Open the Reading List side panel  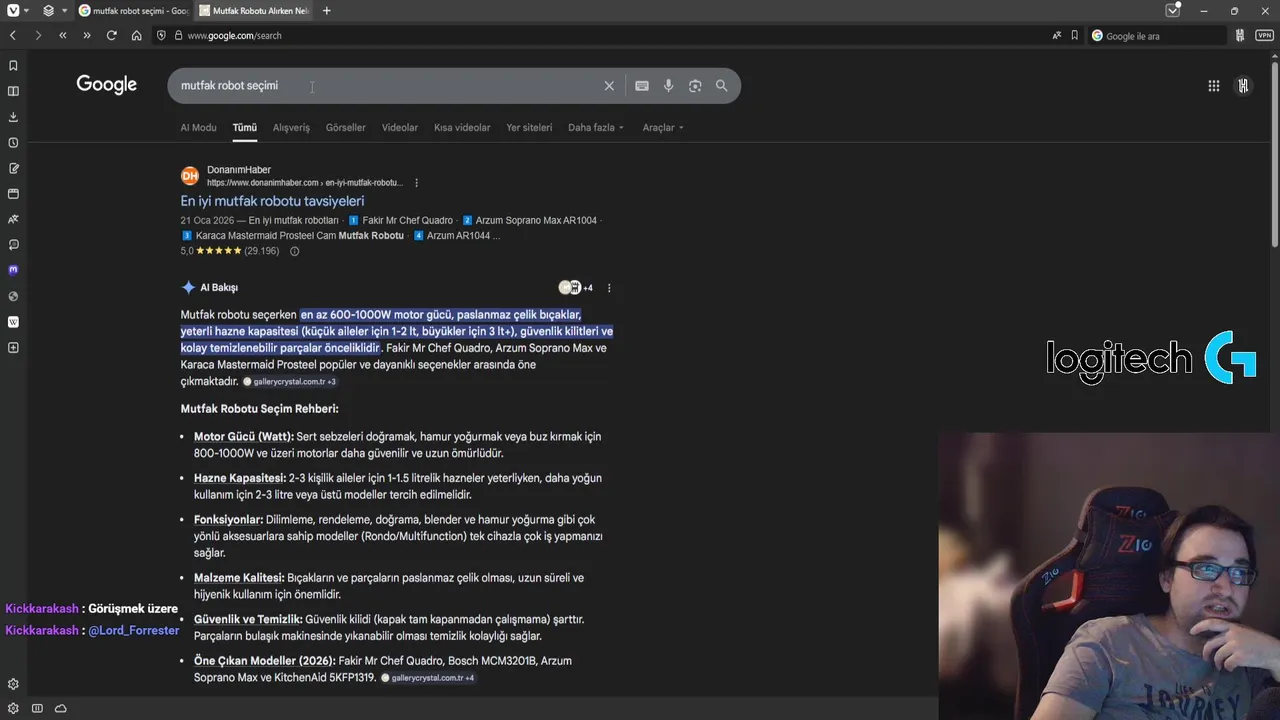point(13,91)
